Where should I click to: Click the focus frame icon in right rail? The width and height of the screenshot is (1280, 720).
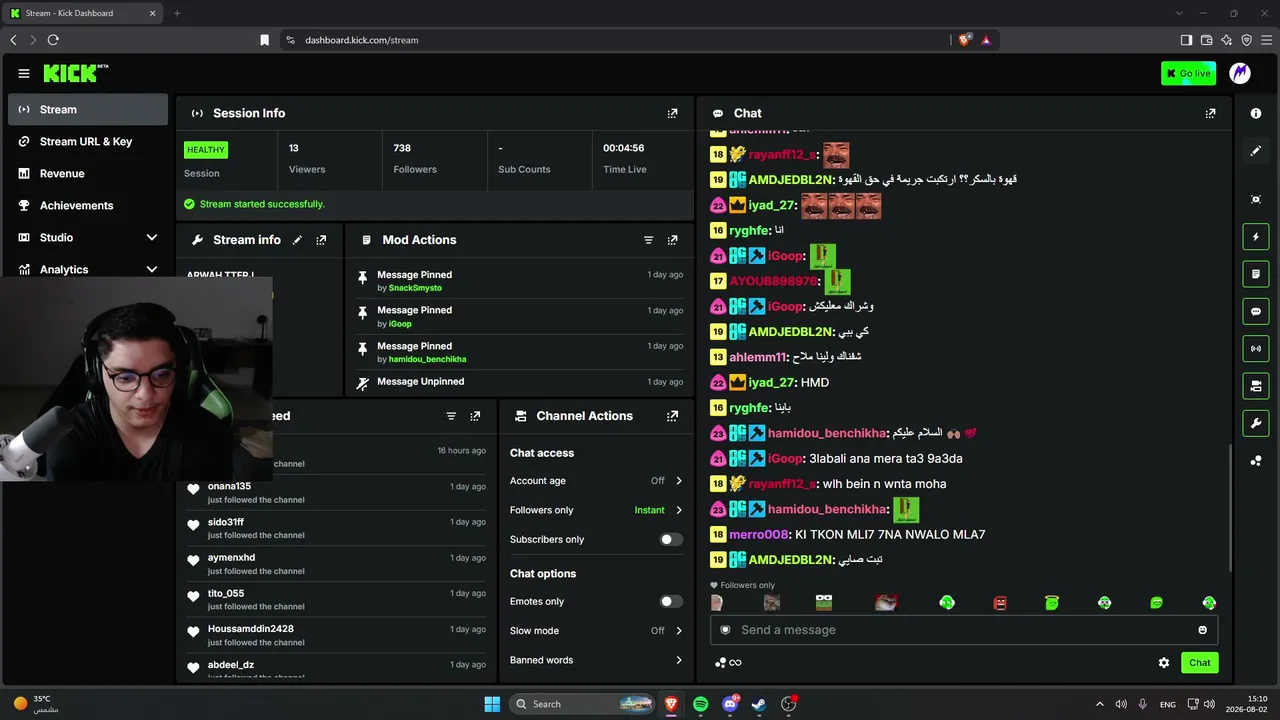tap(1256, 199)
